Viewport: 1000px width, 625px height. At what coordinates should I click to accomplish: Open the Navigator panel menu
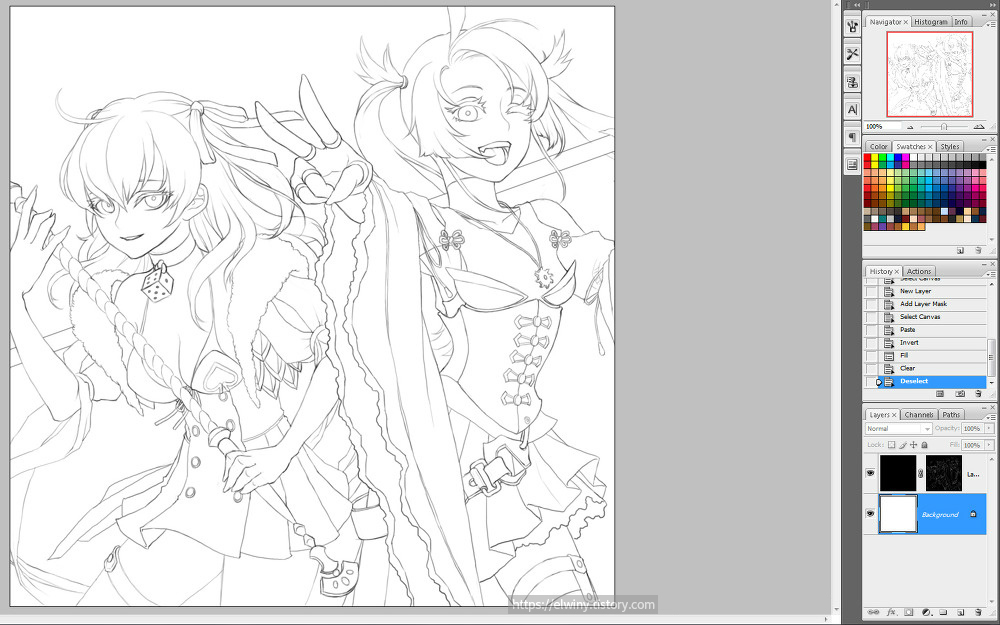click(992, 24)
